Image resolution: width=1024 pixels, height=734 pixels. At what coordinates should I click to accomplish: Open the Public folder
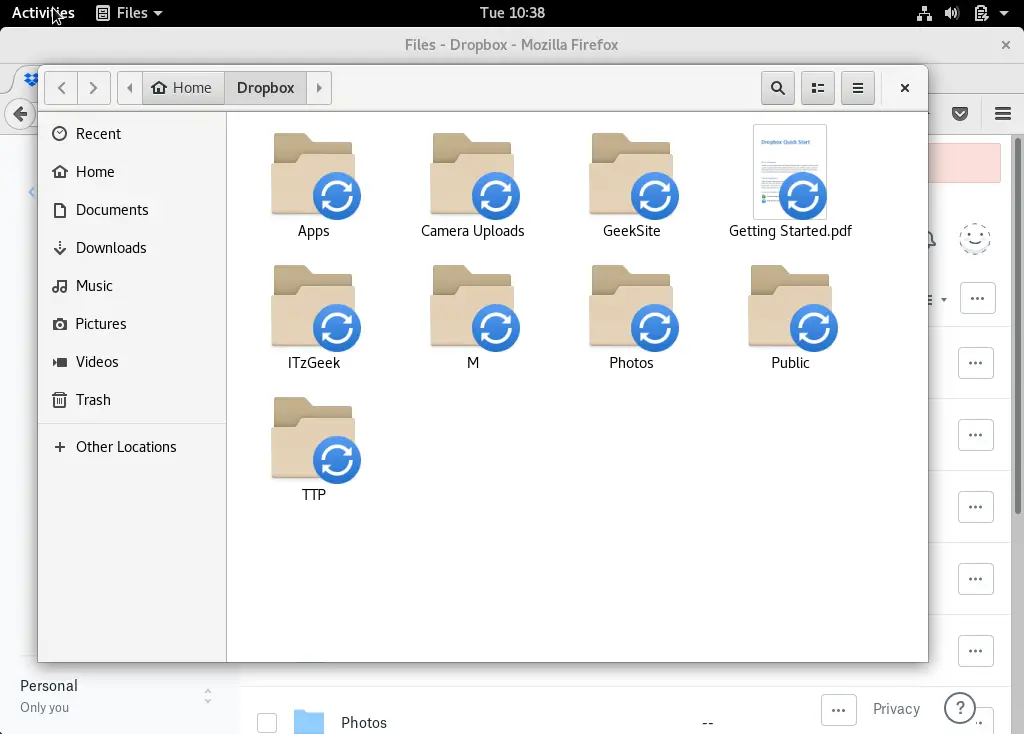tap(791, 318)
